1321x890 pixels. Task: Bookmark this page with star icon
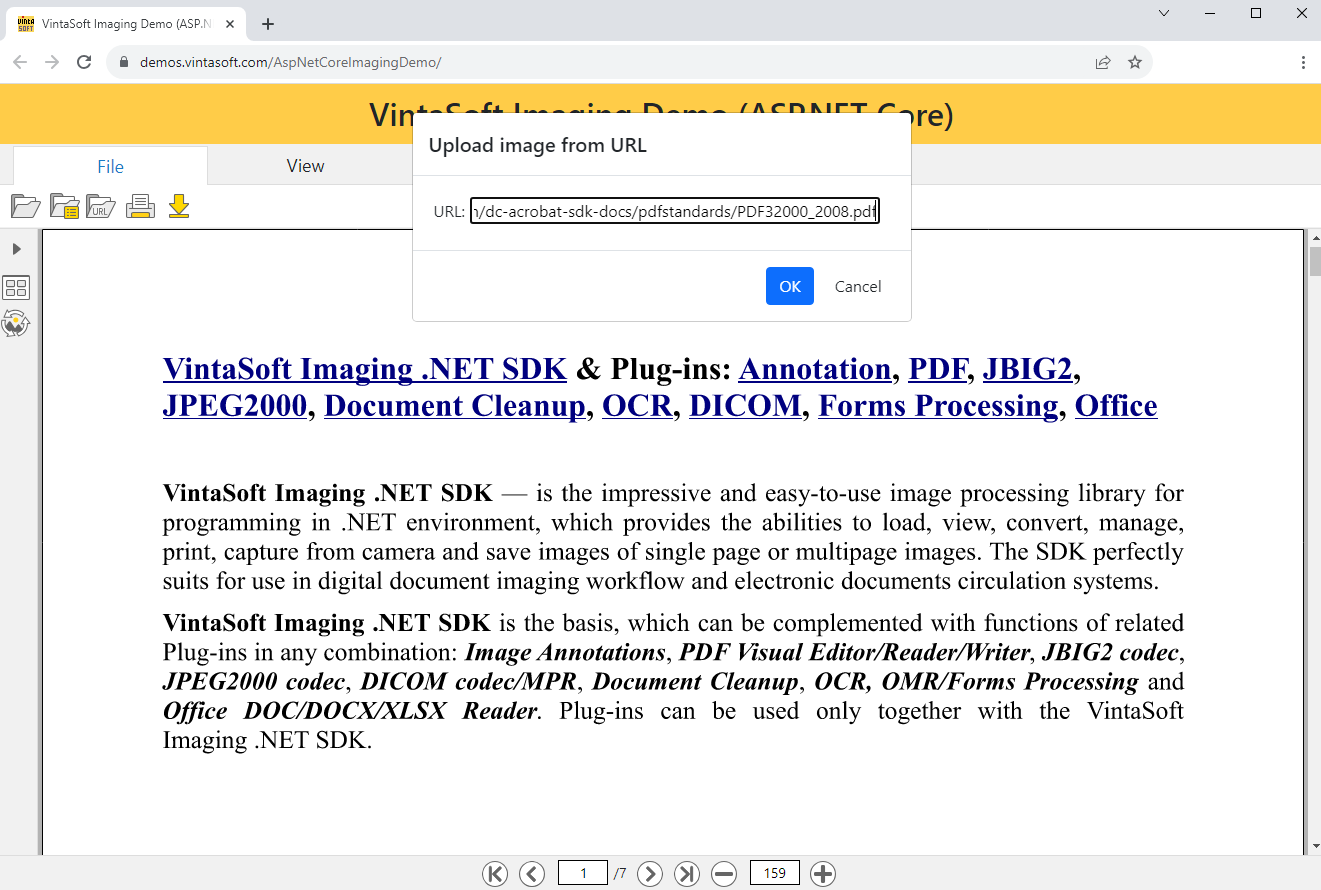tap(1135, 62)
